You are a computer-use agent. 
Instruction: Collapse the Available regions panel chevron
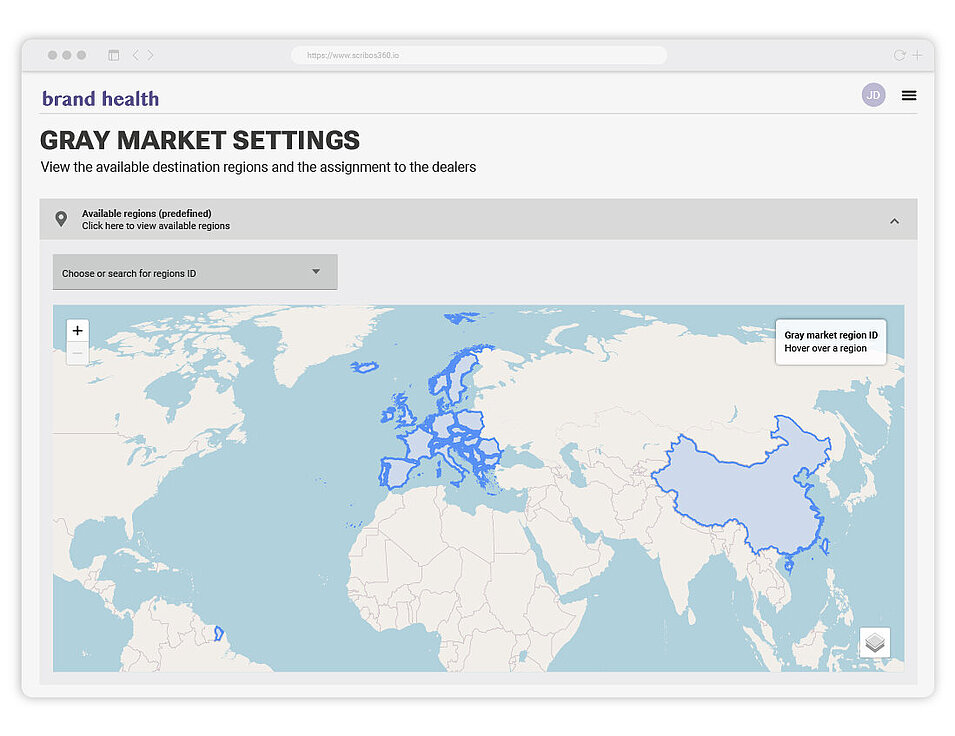pos(894,221)
